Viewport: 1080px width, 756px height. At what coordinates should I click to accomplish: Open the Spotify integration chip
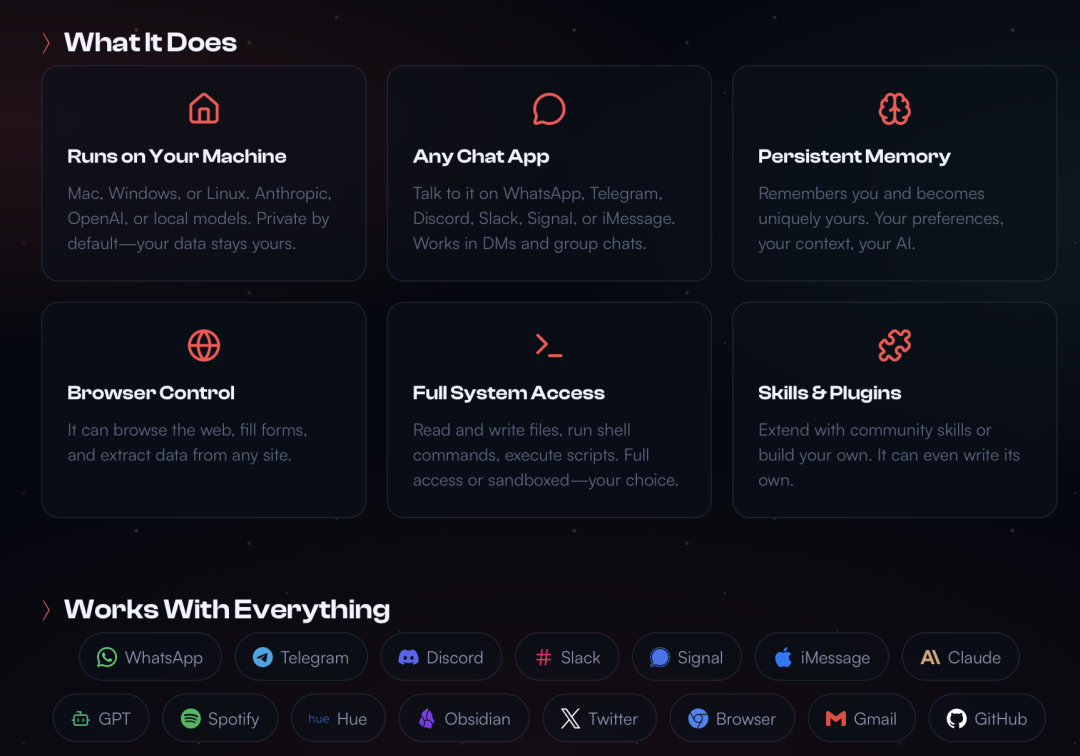pyautogui.click(x=219, y=718)
